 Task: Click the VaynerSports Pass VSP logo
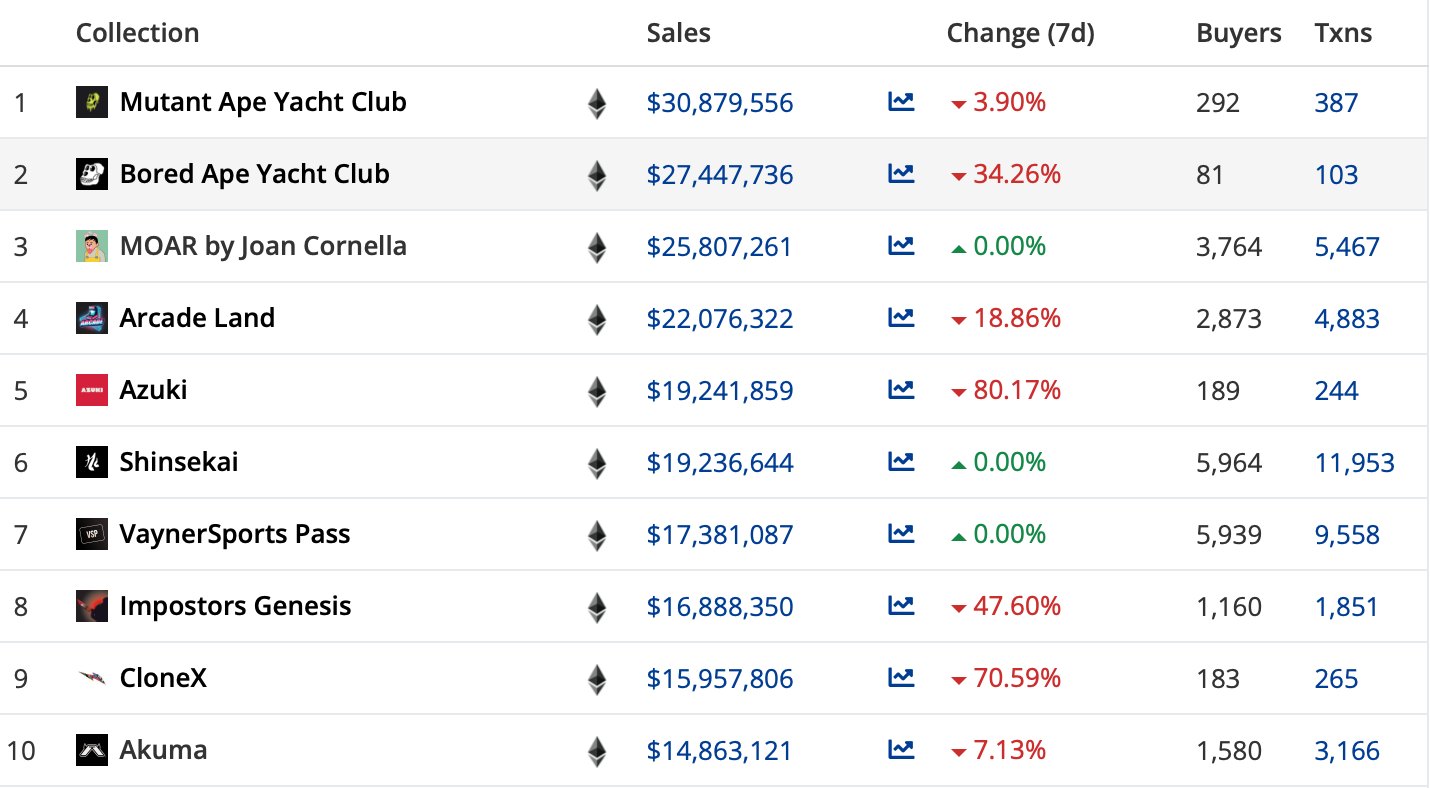pyautogui.click(x=92, y=534)
